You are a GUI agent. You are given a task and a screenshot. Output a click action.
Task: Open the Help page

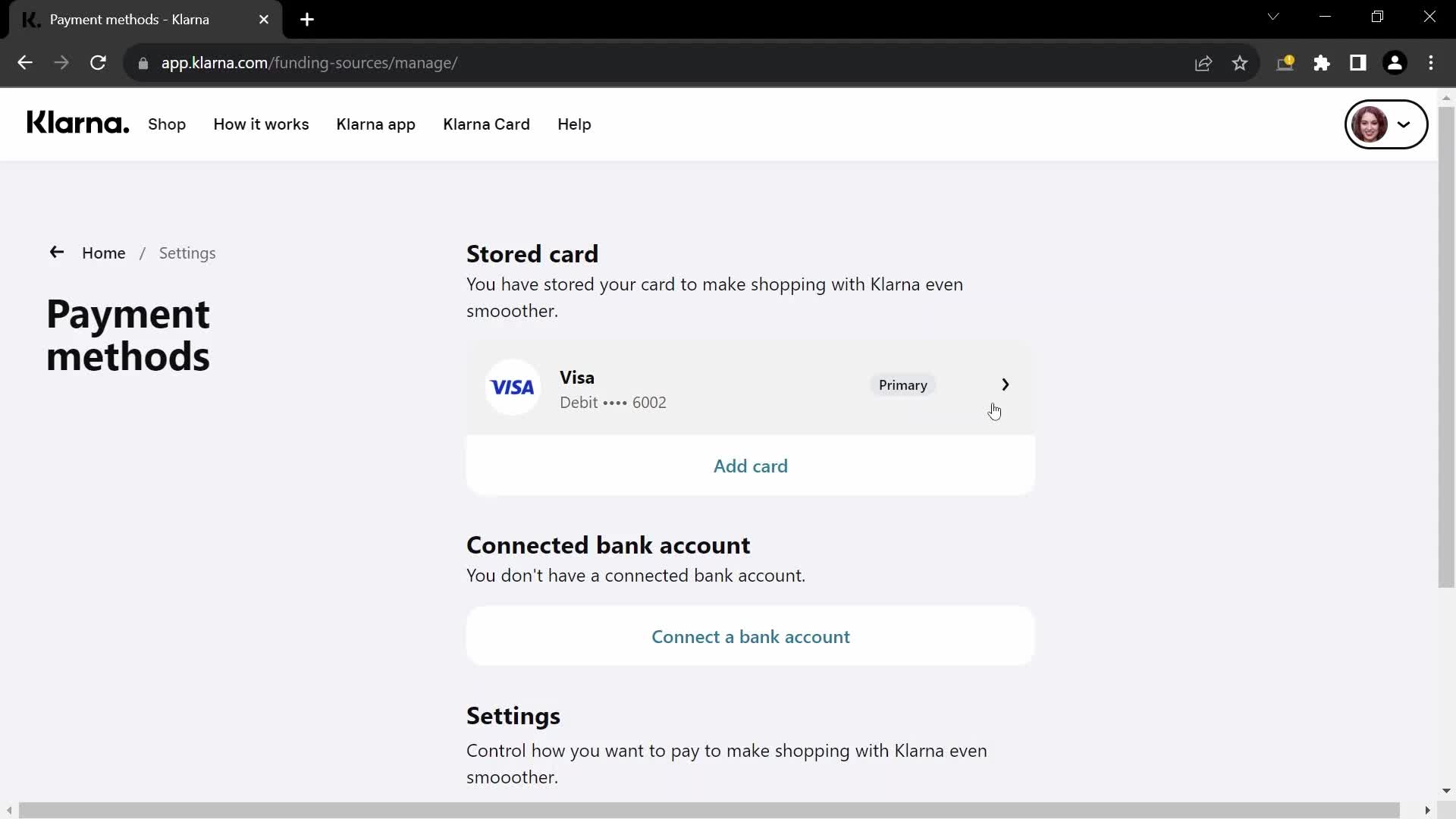tap(574, 124)
